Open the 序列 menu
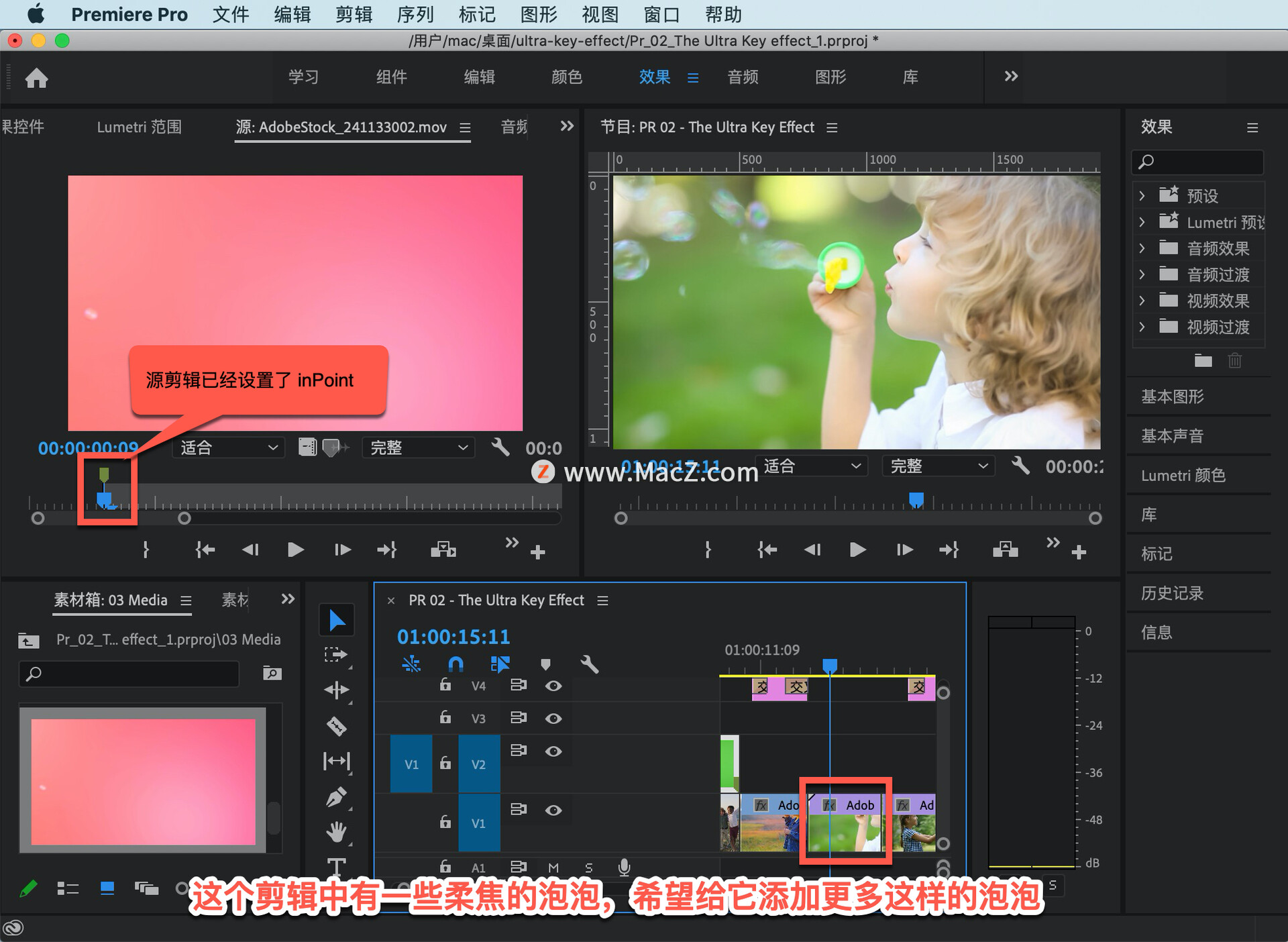 pyautogui.click(x=415, y=14)
